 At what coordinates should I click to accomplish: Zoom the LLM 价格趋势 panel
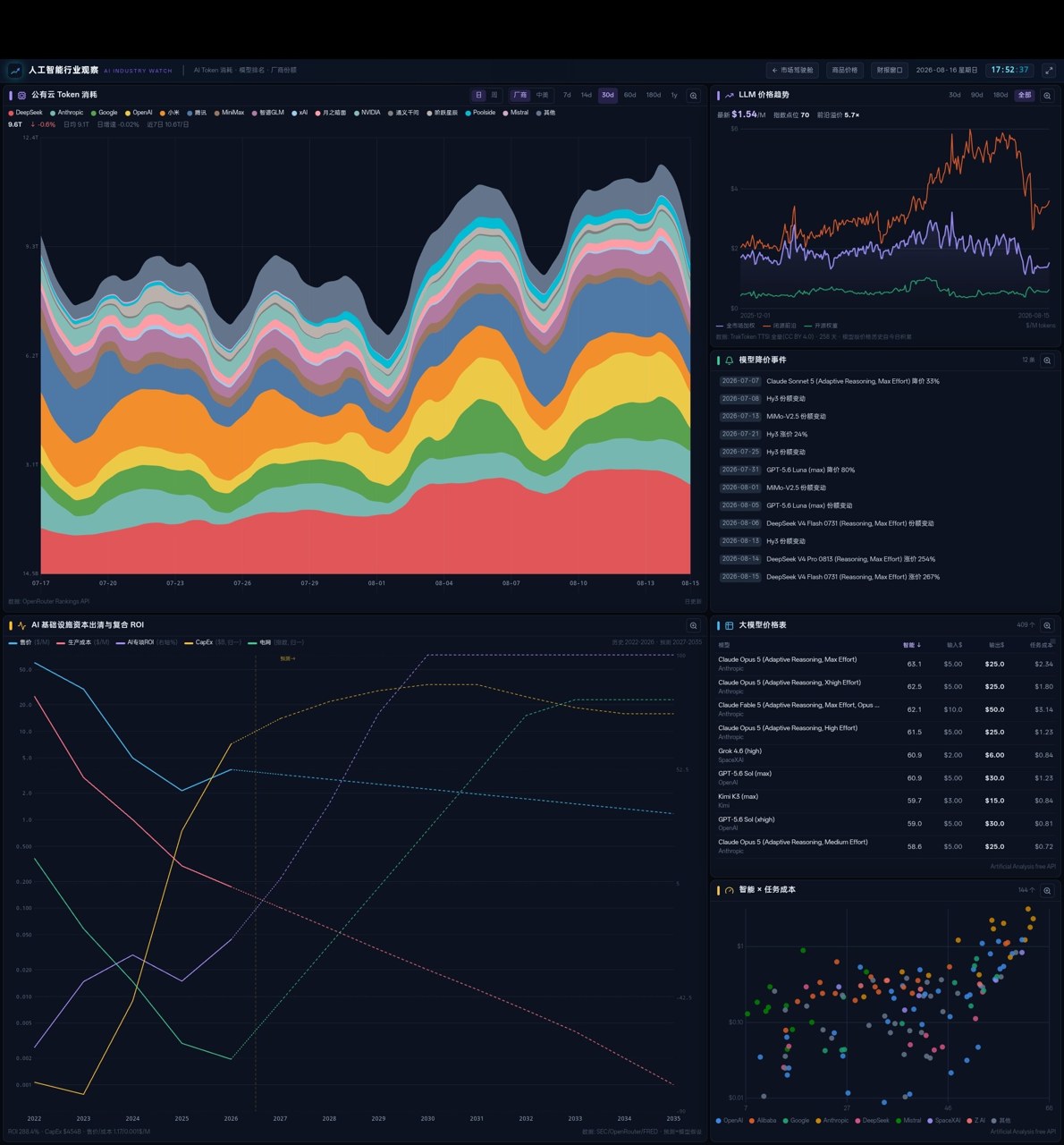pyautogui.click(x=1047, y=95)
